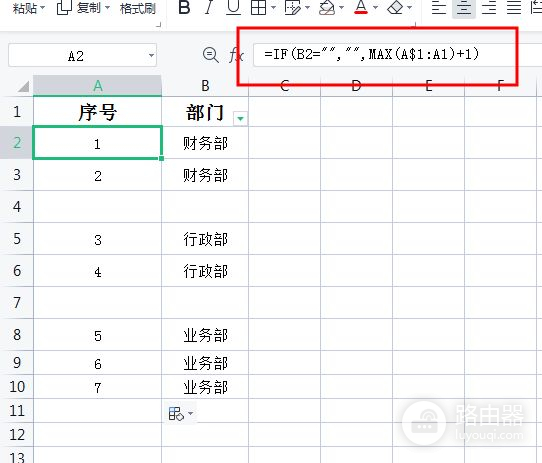The height and width of the screenshot is (463, 542).
Task: Apply fill color bucket icon
Action: 327,7
